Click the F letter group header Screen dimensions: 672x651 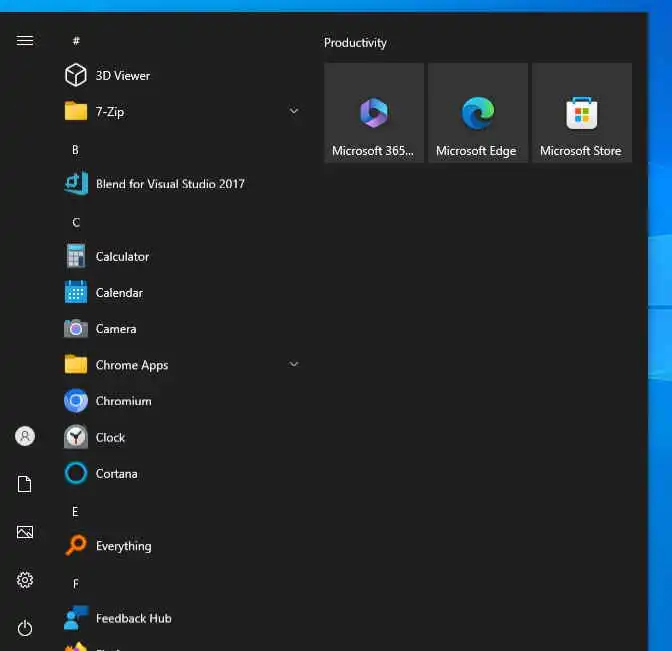75,584
